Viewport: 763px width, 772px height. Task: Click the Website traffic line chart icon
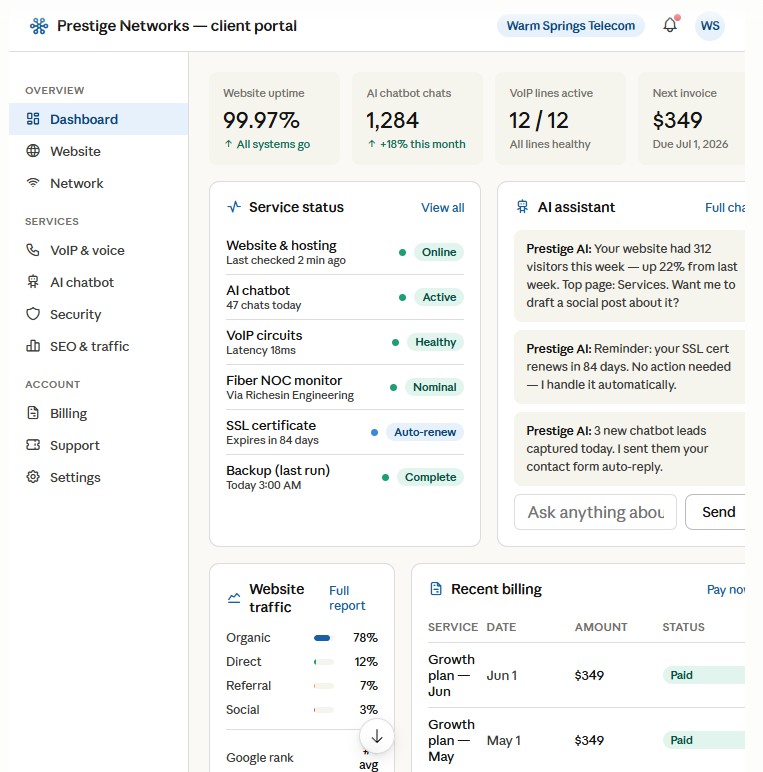point(234,598)
